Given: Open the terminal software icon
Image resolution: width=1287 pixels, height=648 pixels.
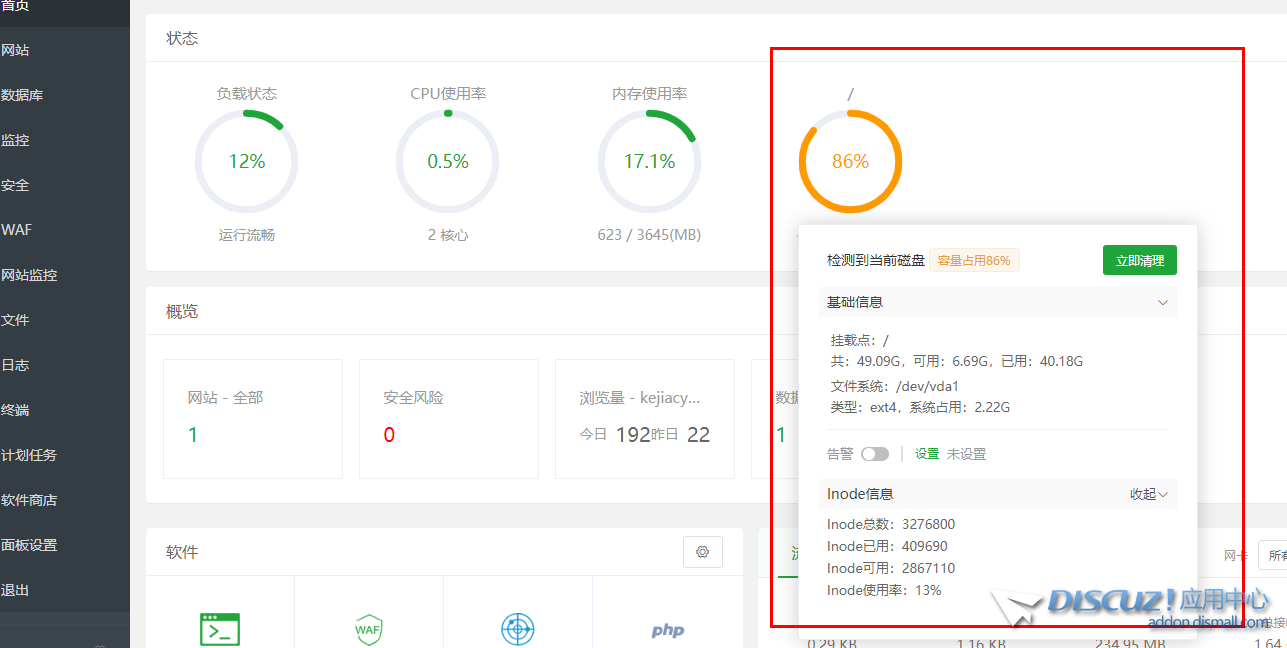Looking at the screenshot, I should (x=220, y=629).
